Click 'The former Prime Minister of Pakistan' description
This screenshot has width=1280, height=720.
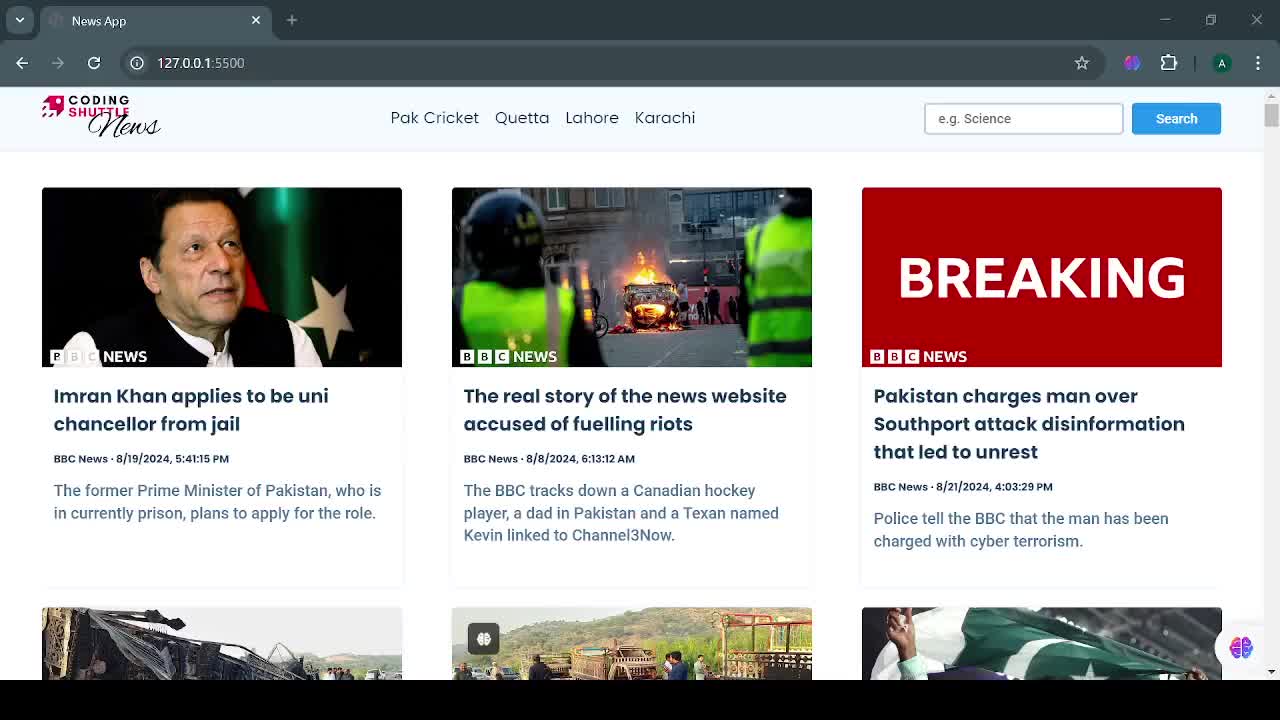[217, 502]
